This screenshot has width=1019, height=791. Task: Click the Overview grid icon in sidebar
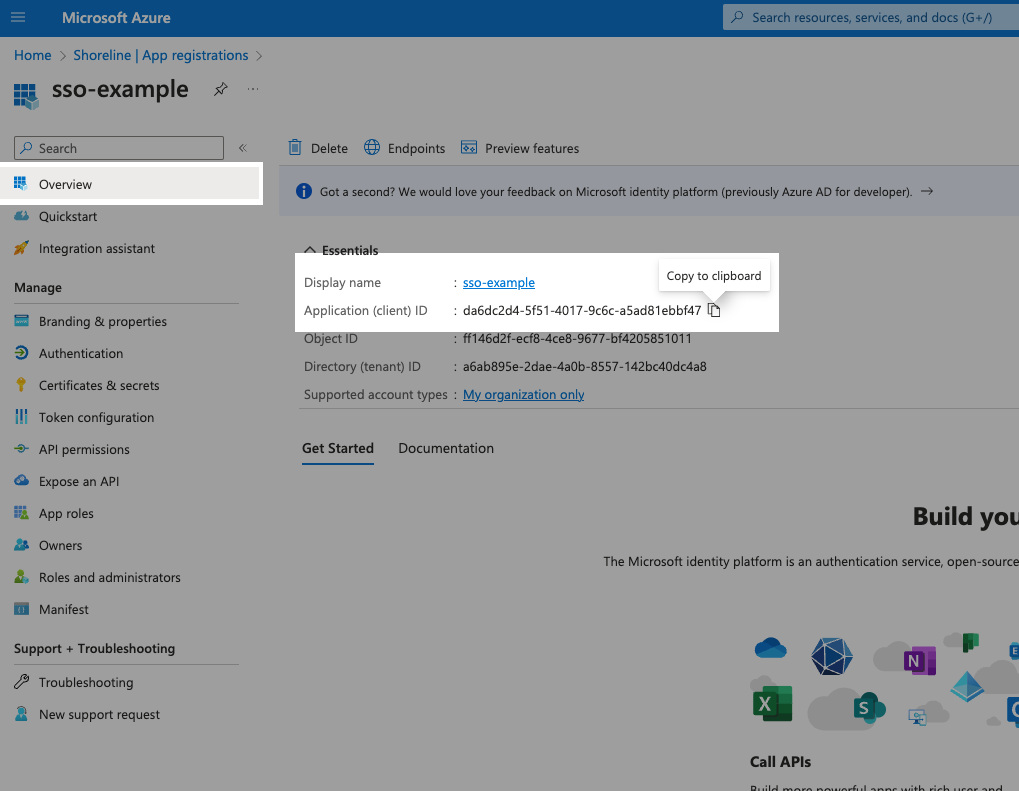coord(21,184)
